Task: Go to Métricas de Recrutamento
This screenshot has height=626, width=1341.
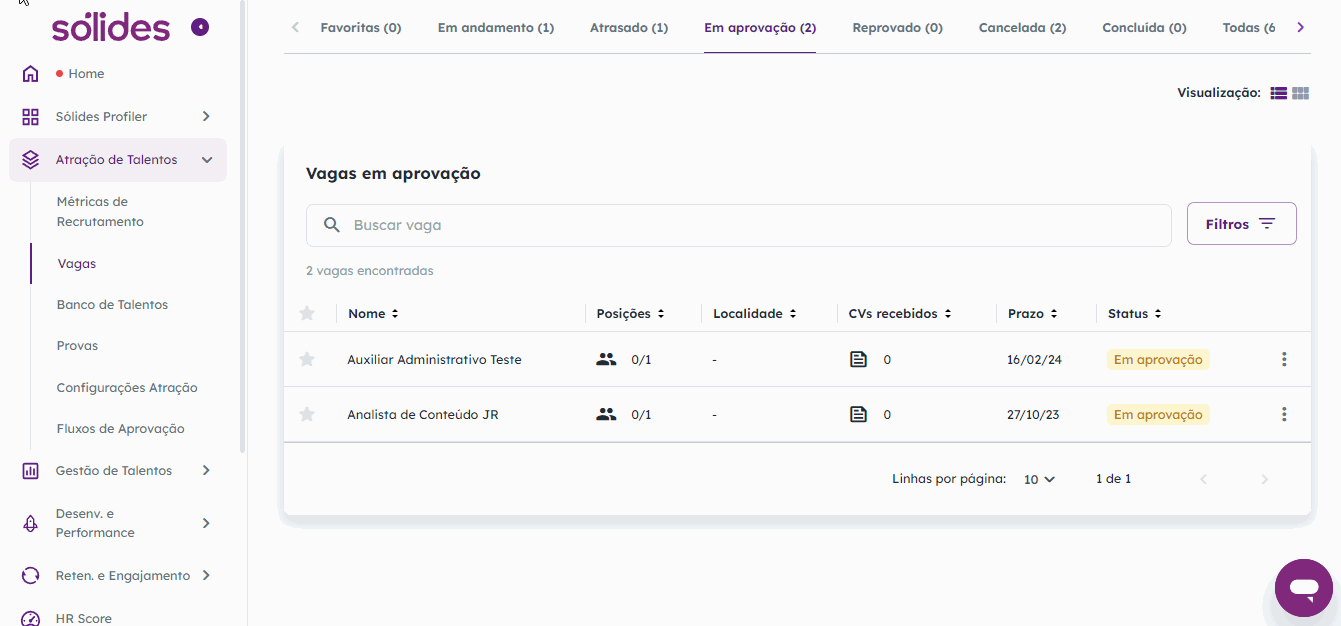Action: (x=100, y=212)
